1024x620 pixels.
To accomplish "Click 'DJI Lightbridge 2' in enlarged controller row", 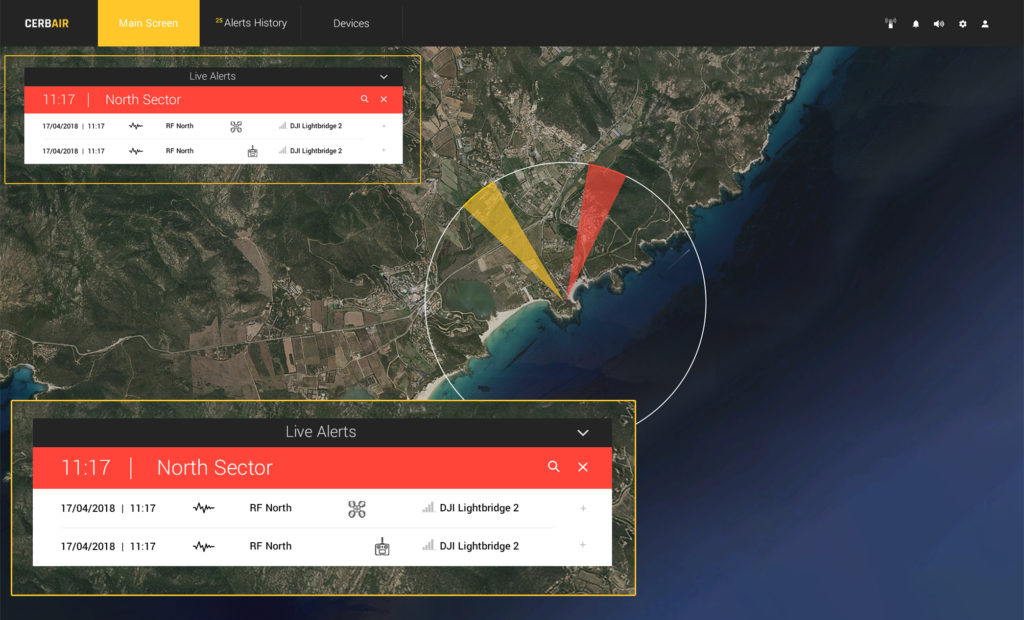I will pyautogui.click(x=479, y=546).
